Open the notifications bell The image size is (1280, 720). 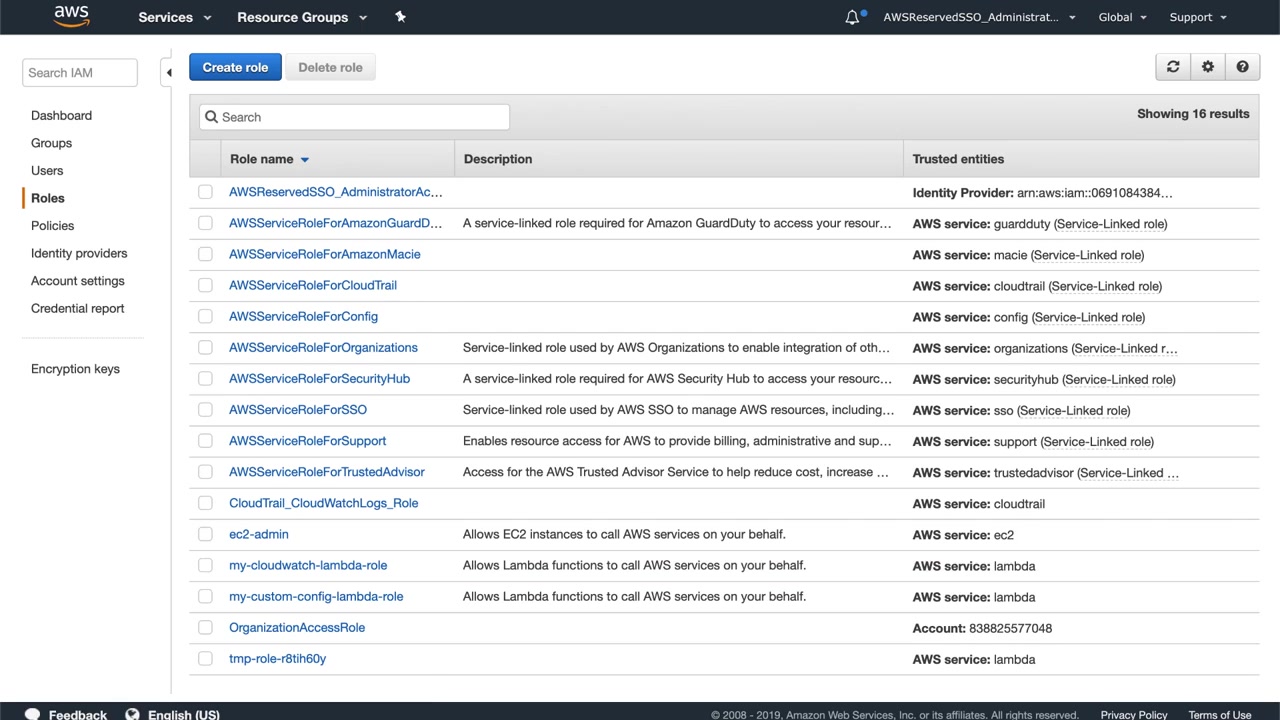[x=852, y=17]
